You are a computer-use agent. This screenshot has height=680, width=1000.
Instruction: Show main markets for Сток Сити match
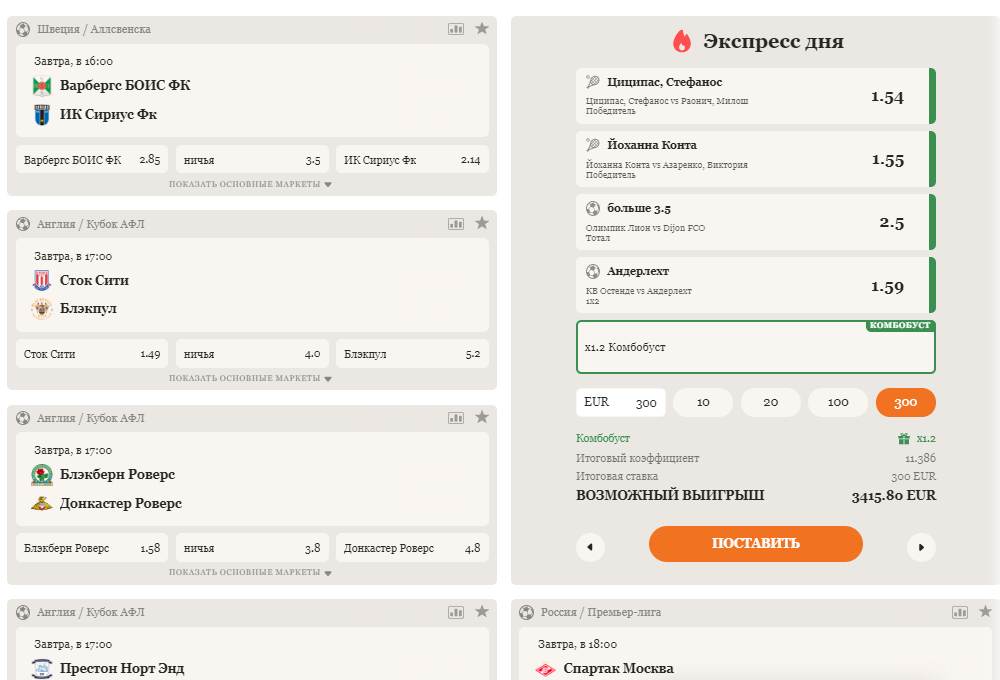click(x=250, y=378)
